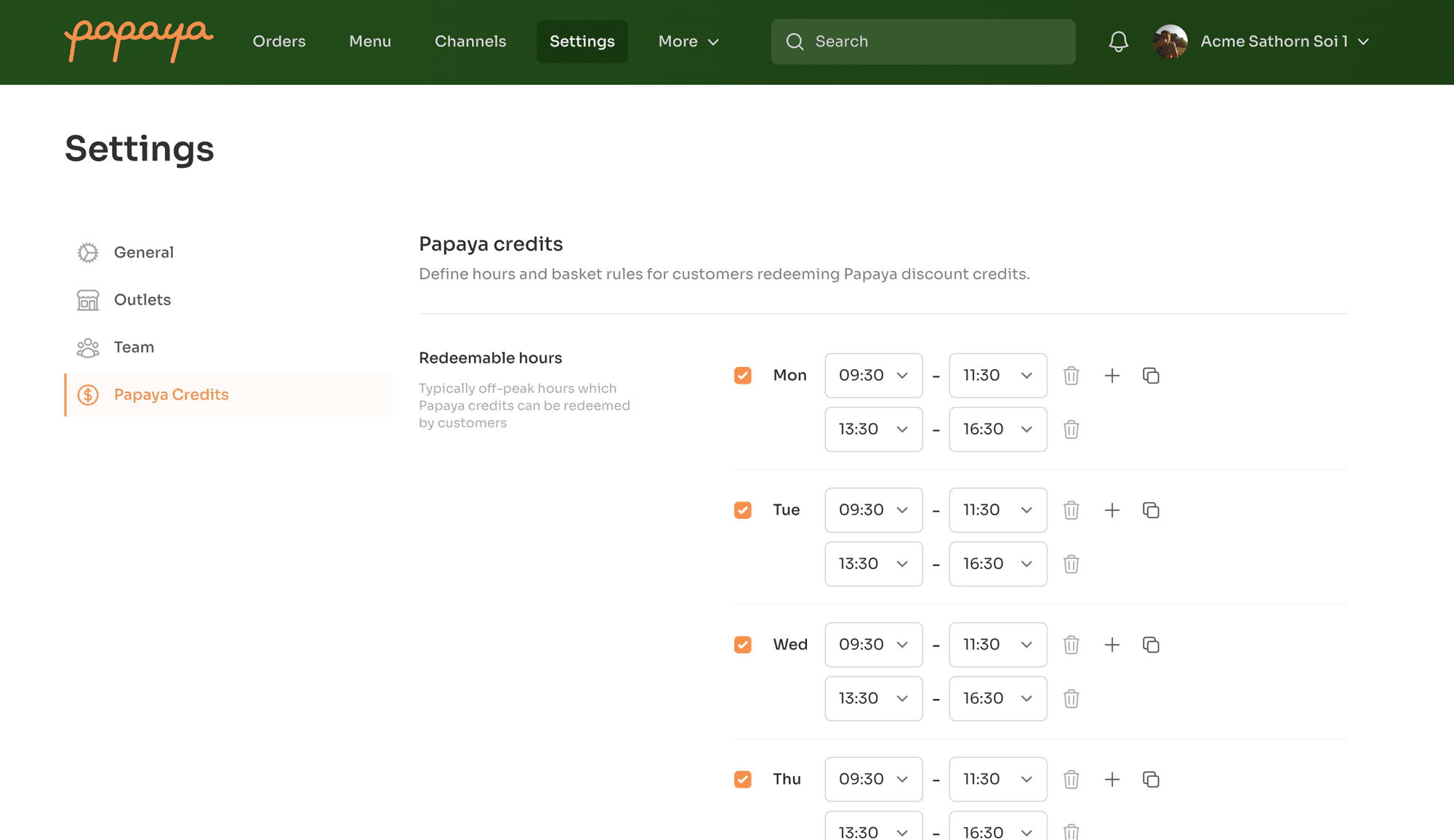Disable redeemable hours for Tue
Viewport: 1454px width, 840px height.
[x=742, y=510]
